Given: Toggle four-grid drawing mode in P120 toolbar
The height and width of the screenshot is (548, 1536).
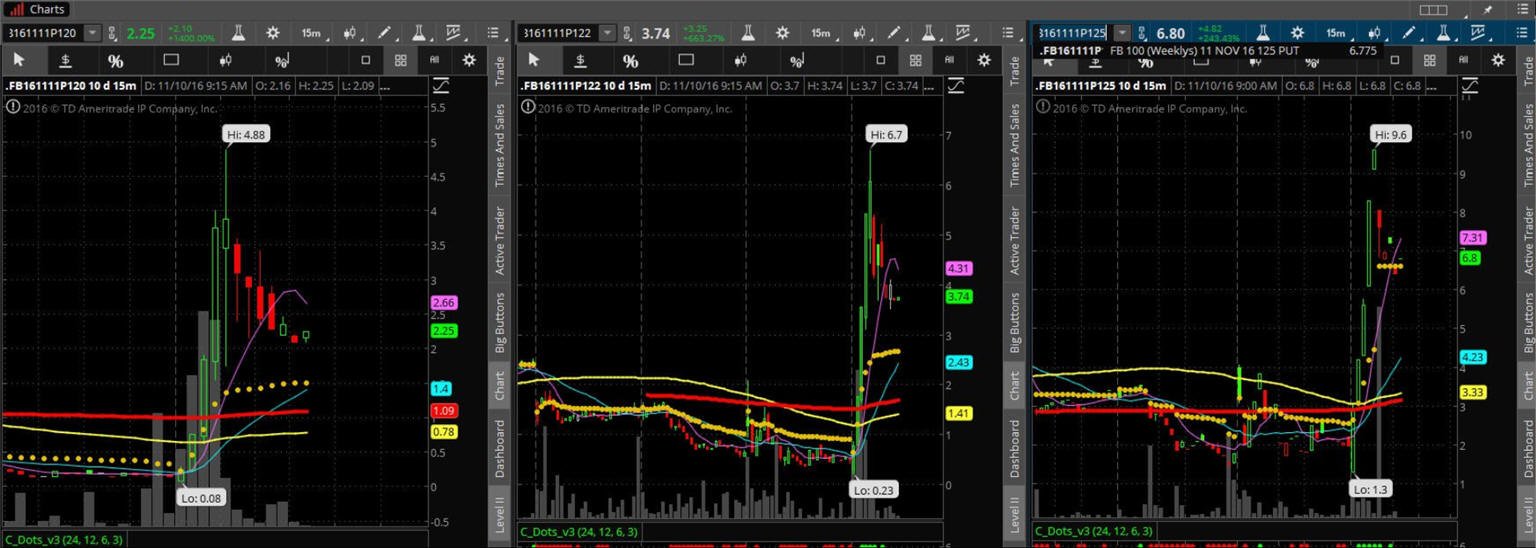Looking at the screenshot, I should (x=401, y=60).
